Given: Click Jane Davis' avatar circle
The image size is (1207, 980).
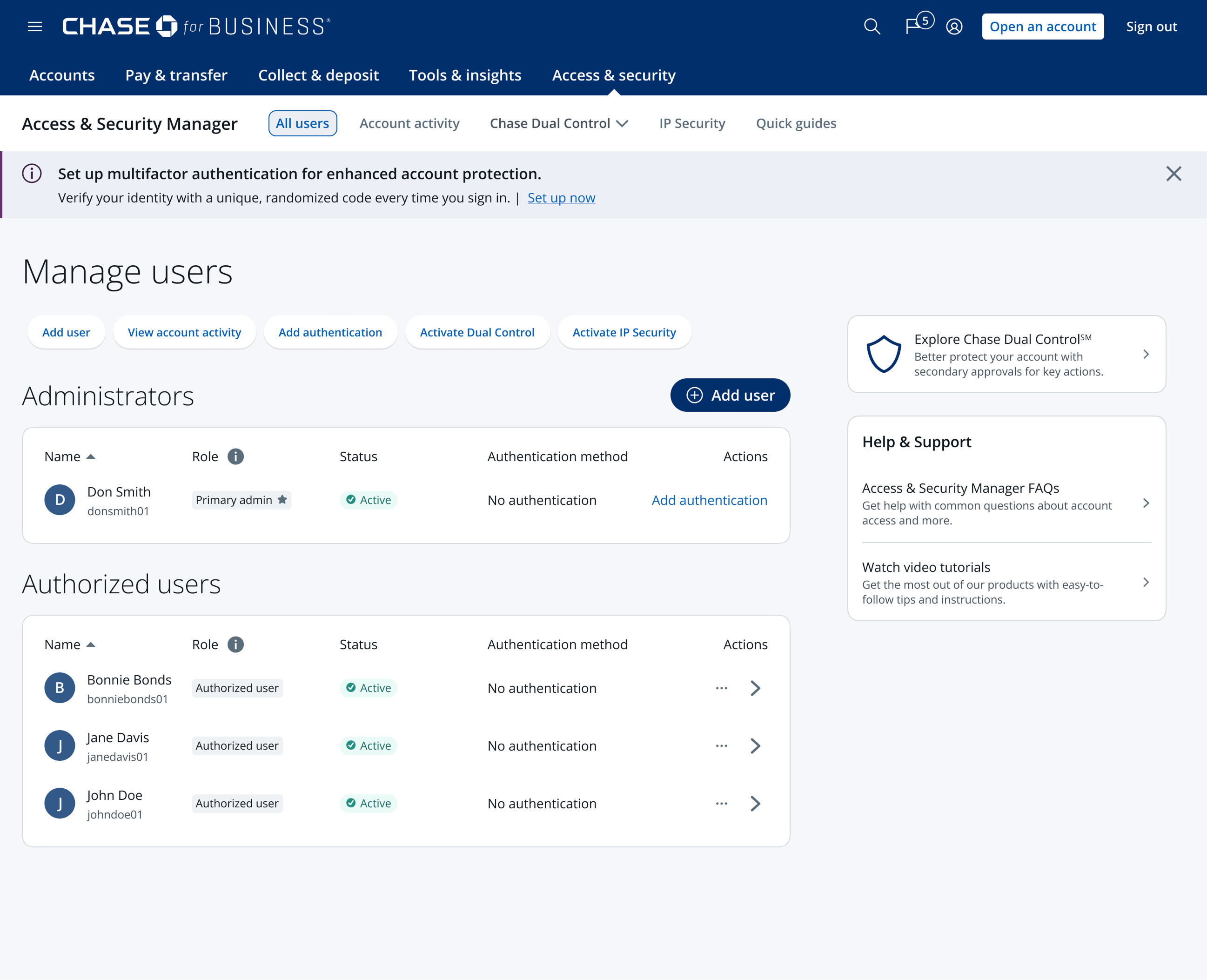Looking at the screenshot, I should [60, 745].
